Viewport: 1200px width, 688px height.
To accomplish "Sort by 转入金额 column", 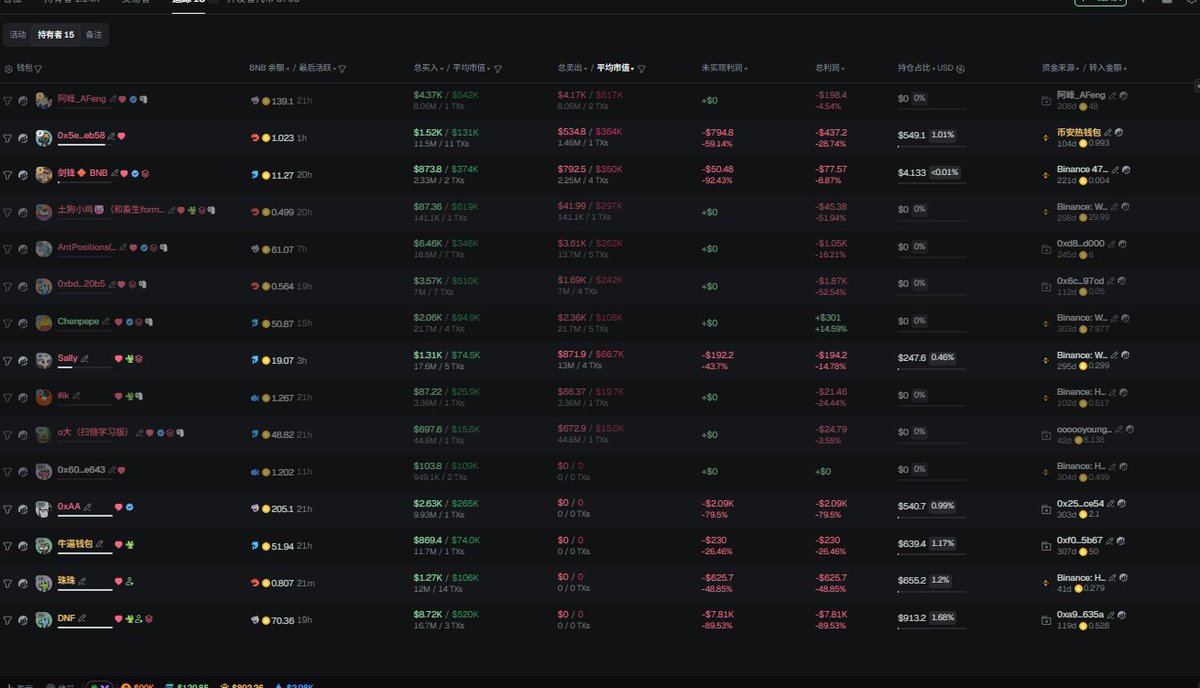I will pos(1106,68).
